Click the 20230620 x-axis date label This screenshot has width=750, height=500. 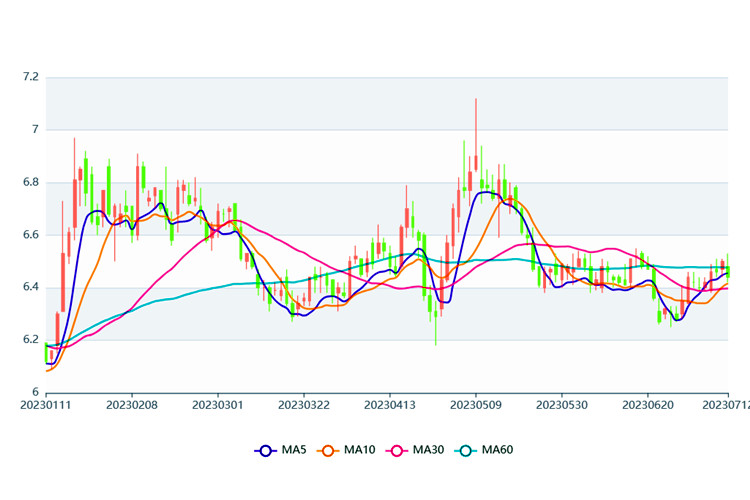(x=645, y=406)
